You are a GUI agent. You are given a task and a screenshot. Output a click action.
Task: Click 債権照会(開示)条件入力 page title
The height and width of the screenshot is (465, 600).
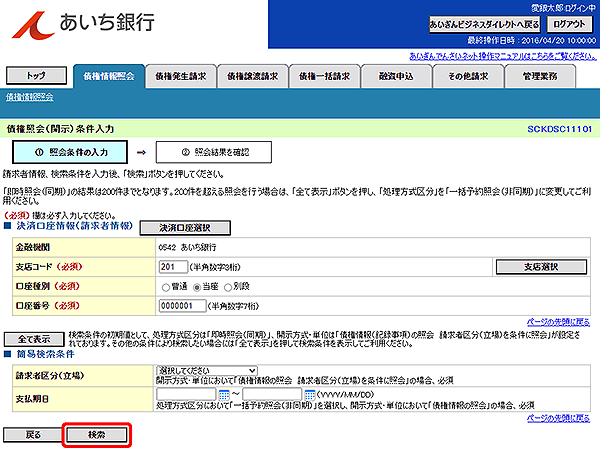(60, 129)
